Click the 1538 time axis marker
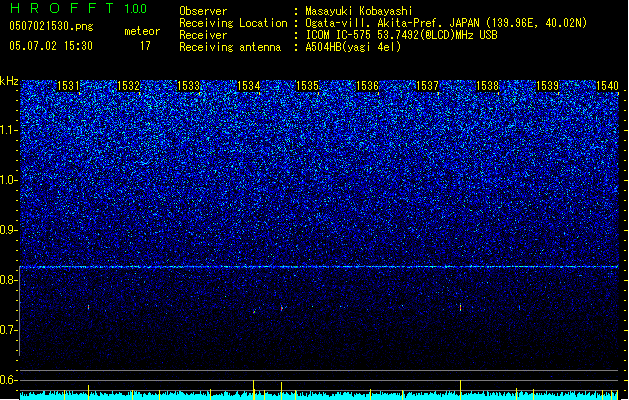This screenshot has width=629, height=400. click(x=487, y=86)
